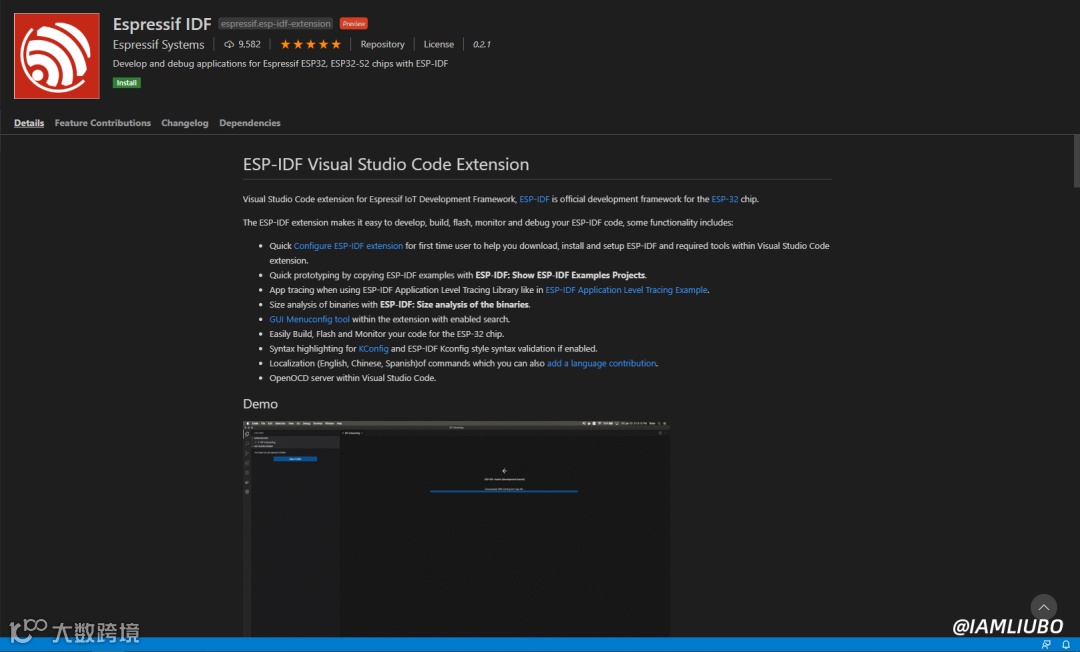Open the Repository link
Image resolution: width=1080 pixels, height=652 pixels.
[x=382, y=44]
